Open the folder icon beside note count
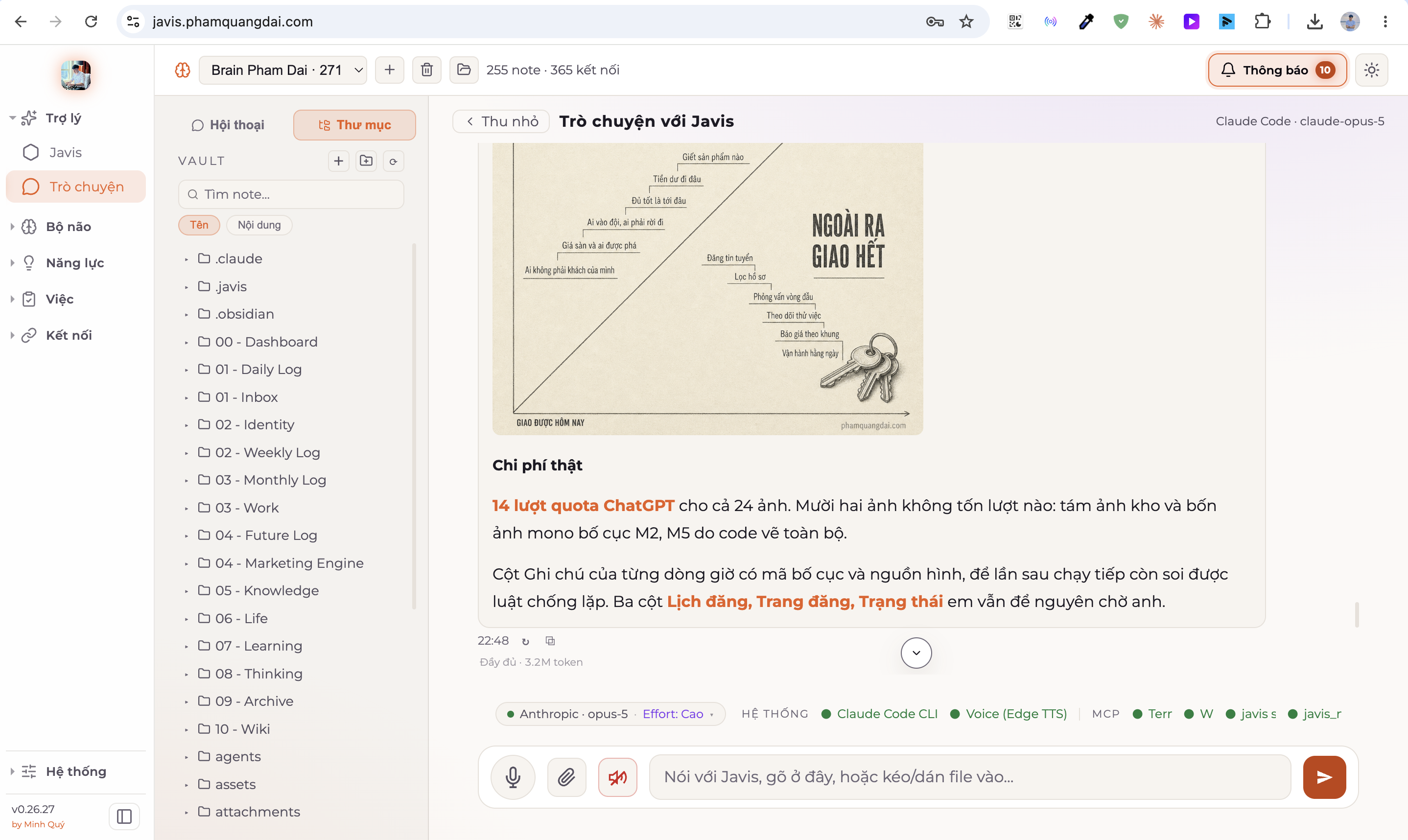1408x840 pixels. [x=464, y=70]
